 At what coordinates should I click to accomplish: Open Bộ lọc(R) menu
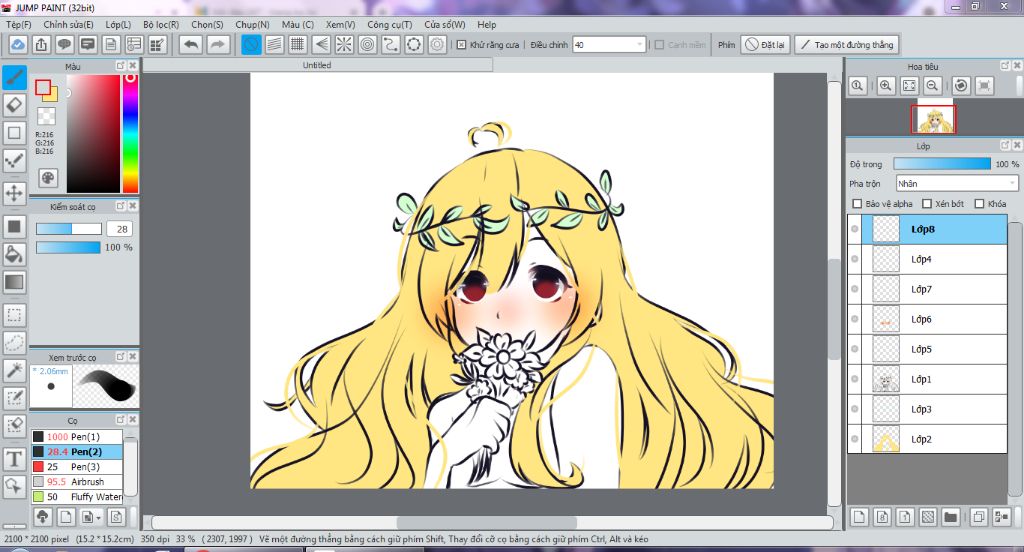point(161,24)
